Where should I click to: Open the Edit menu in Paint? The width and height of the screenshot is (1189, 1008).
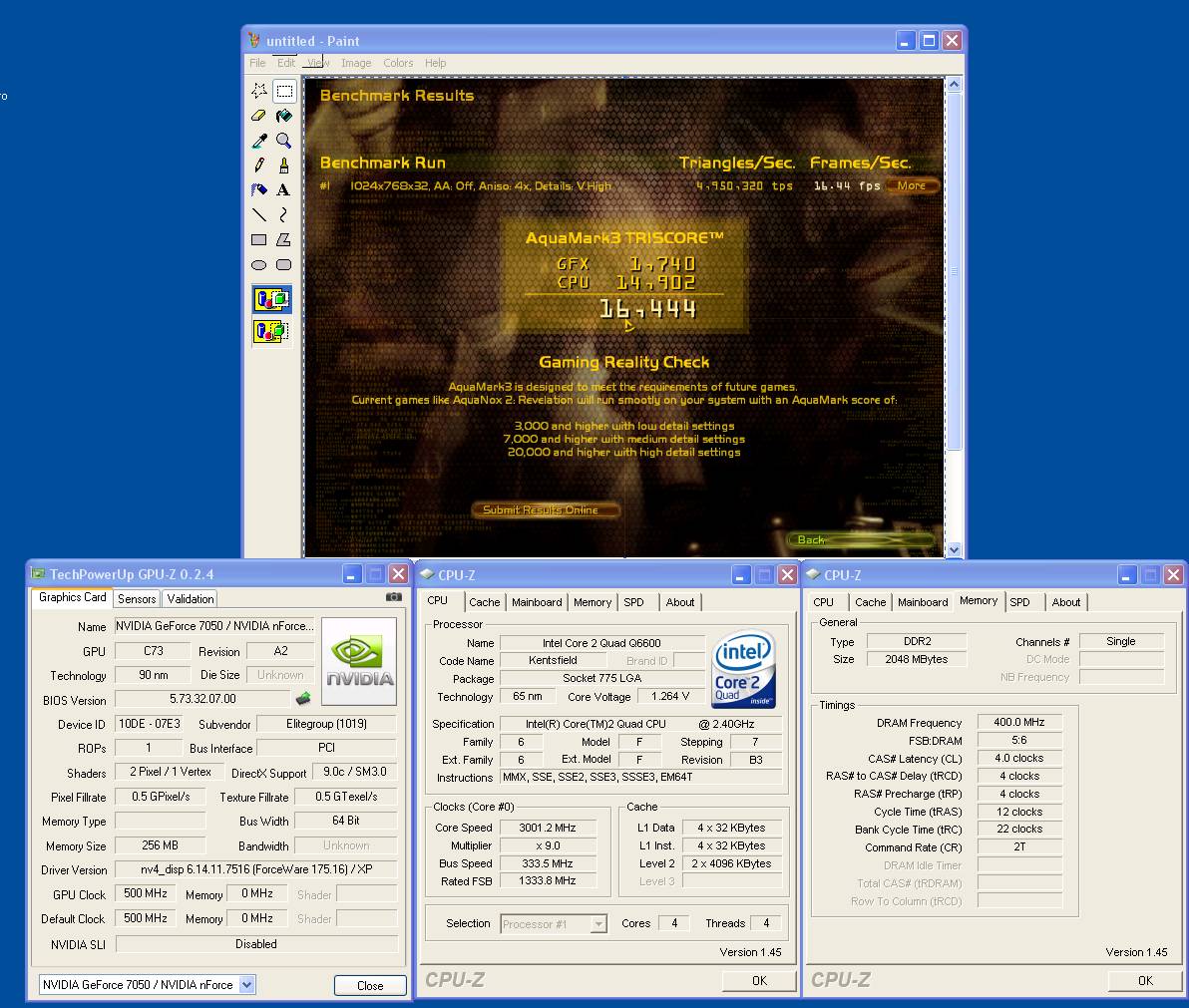tap(286, 63)
